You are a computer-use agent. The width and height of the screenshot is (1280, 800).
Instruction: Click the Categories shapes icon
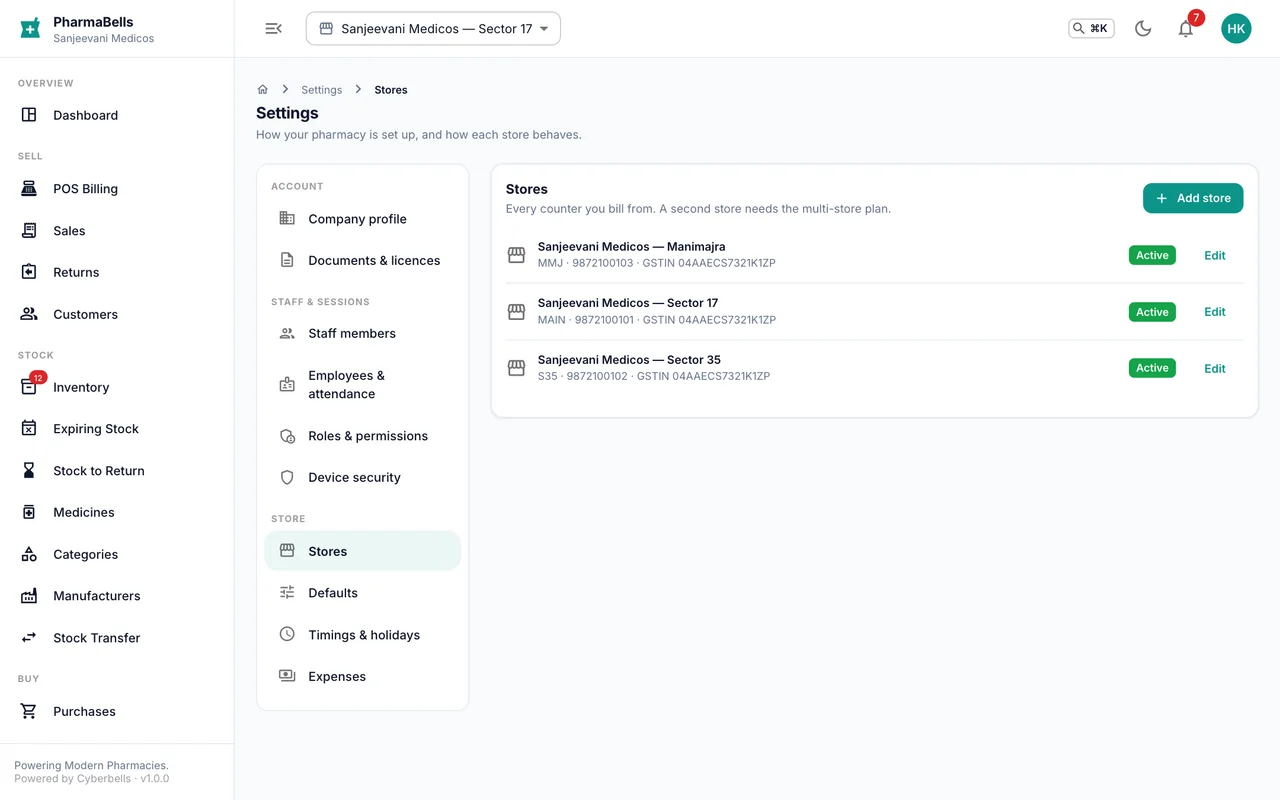[29, 554]
